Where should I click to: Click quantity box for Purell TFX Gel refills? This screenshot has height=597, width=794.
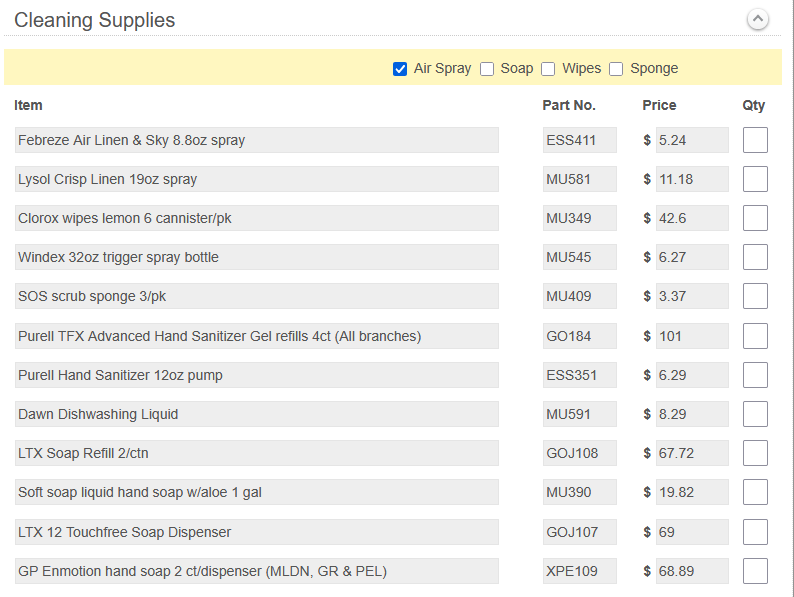pos(755,336)
